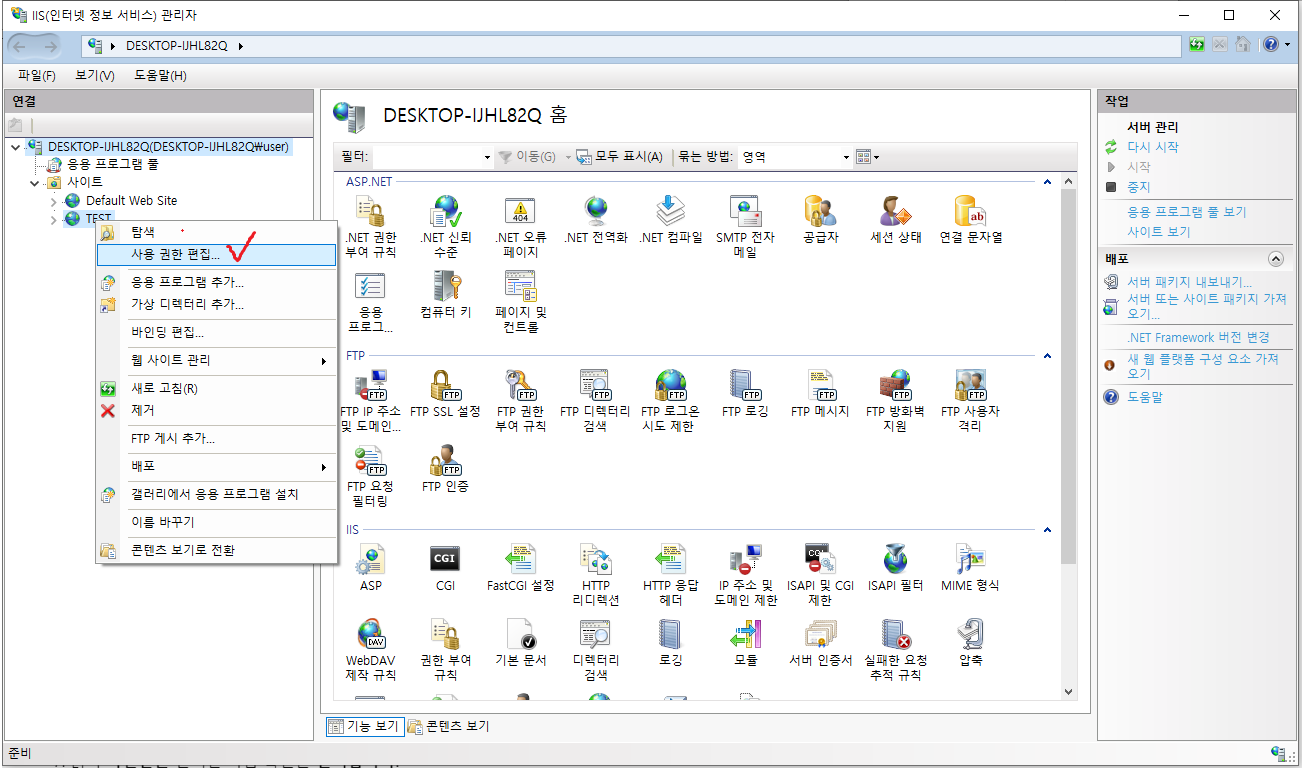The width and height of the screenshot is (1302, 768).
Task: Open the FastCGI 설정 feature
Action: click(x=520, y=567)
